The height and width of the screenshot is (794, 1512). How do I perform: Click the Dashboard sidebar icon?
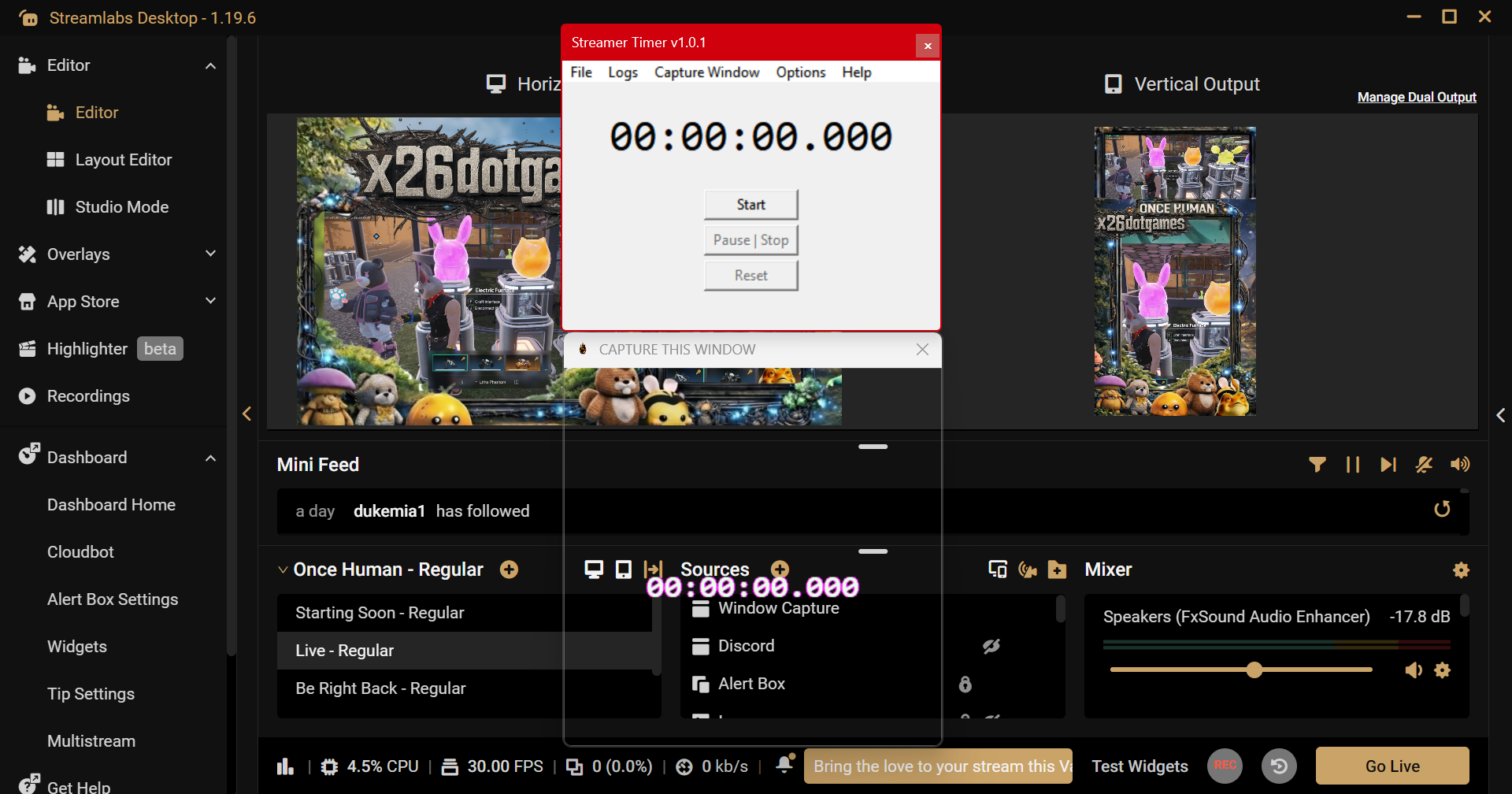pyautogui.click(x=28, y=454)
